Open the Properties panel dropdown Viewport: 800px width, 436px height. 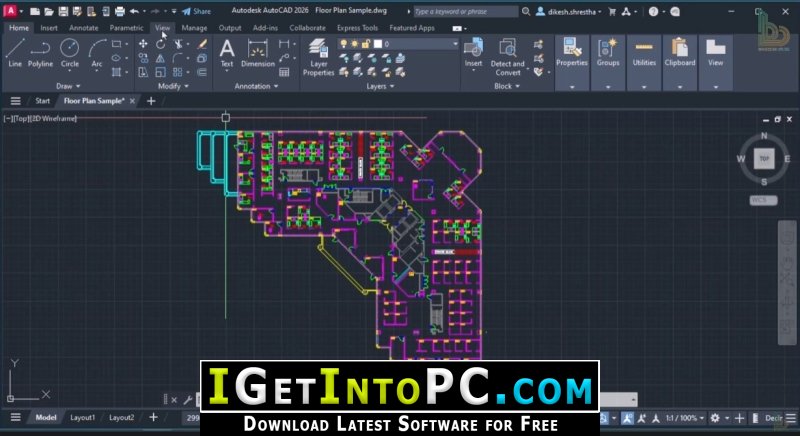point(572,87)
